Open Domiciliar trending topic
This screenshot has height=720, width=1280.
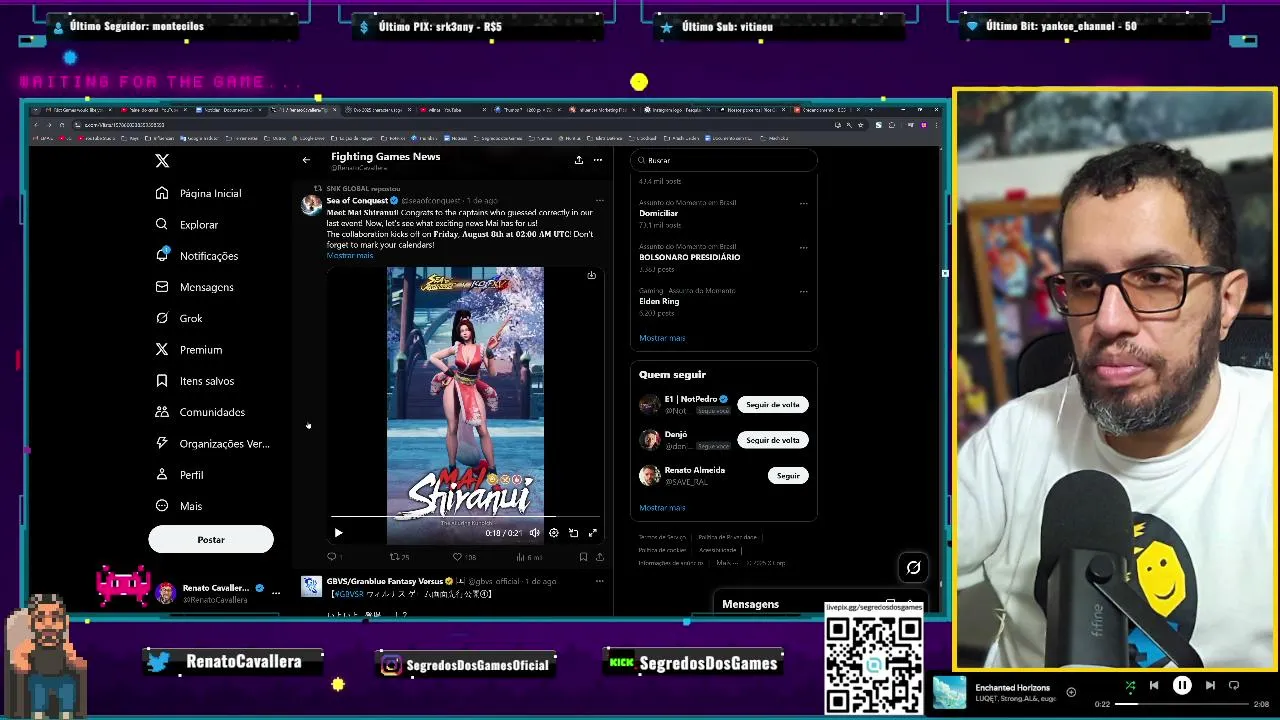(x=658, y=213)
